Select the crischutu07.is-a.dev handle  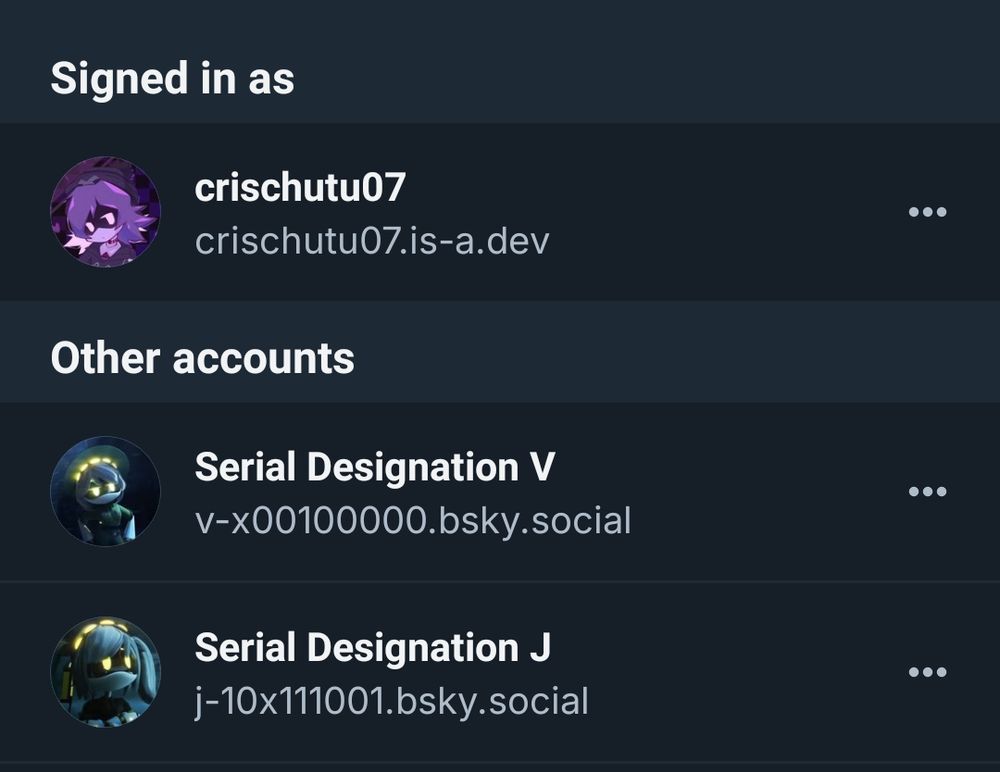(x=372, y=241)
